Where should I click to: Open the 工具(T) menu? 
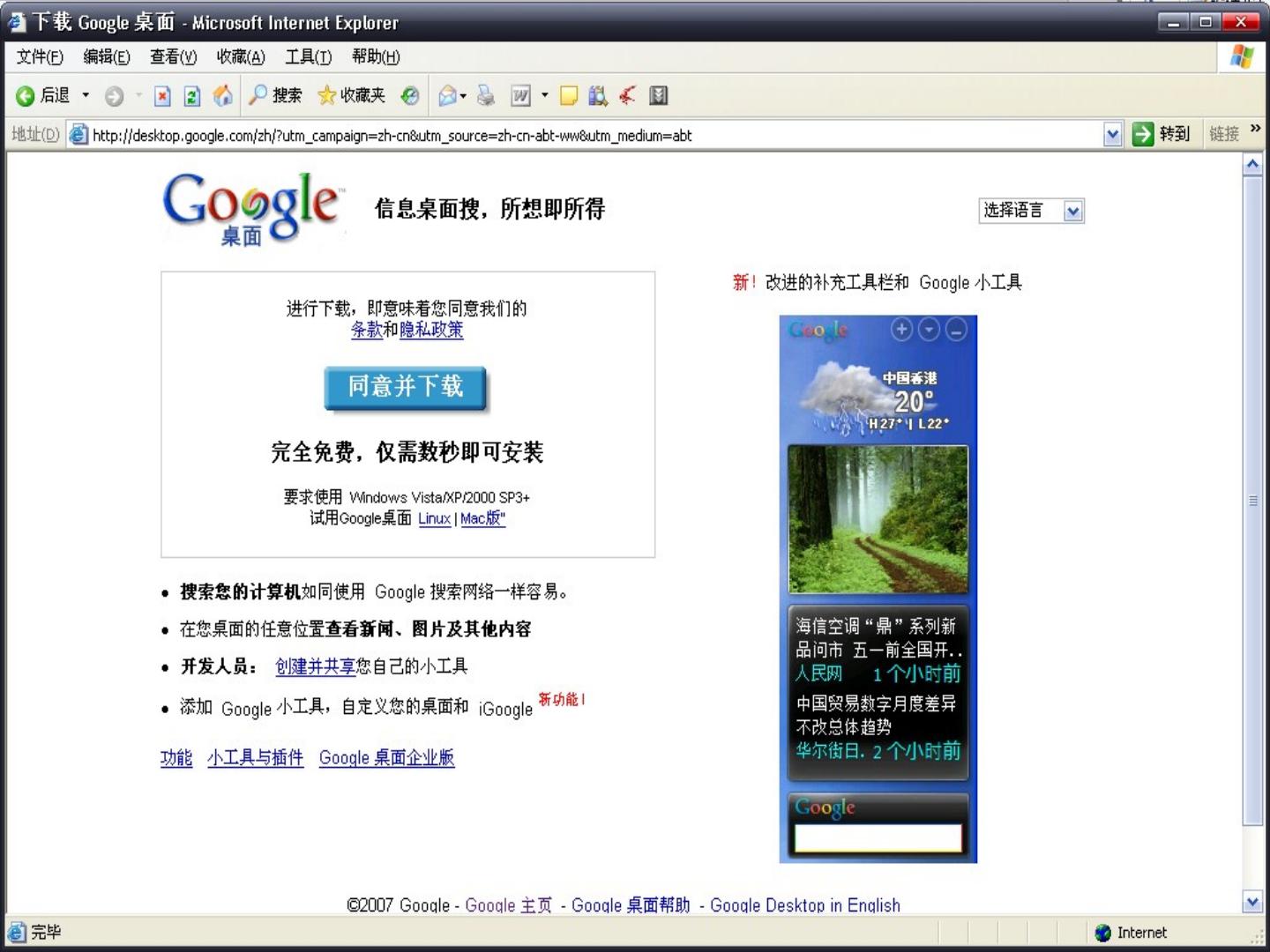[x=308, y=57]
